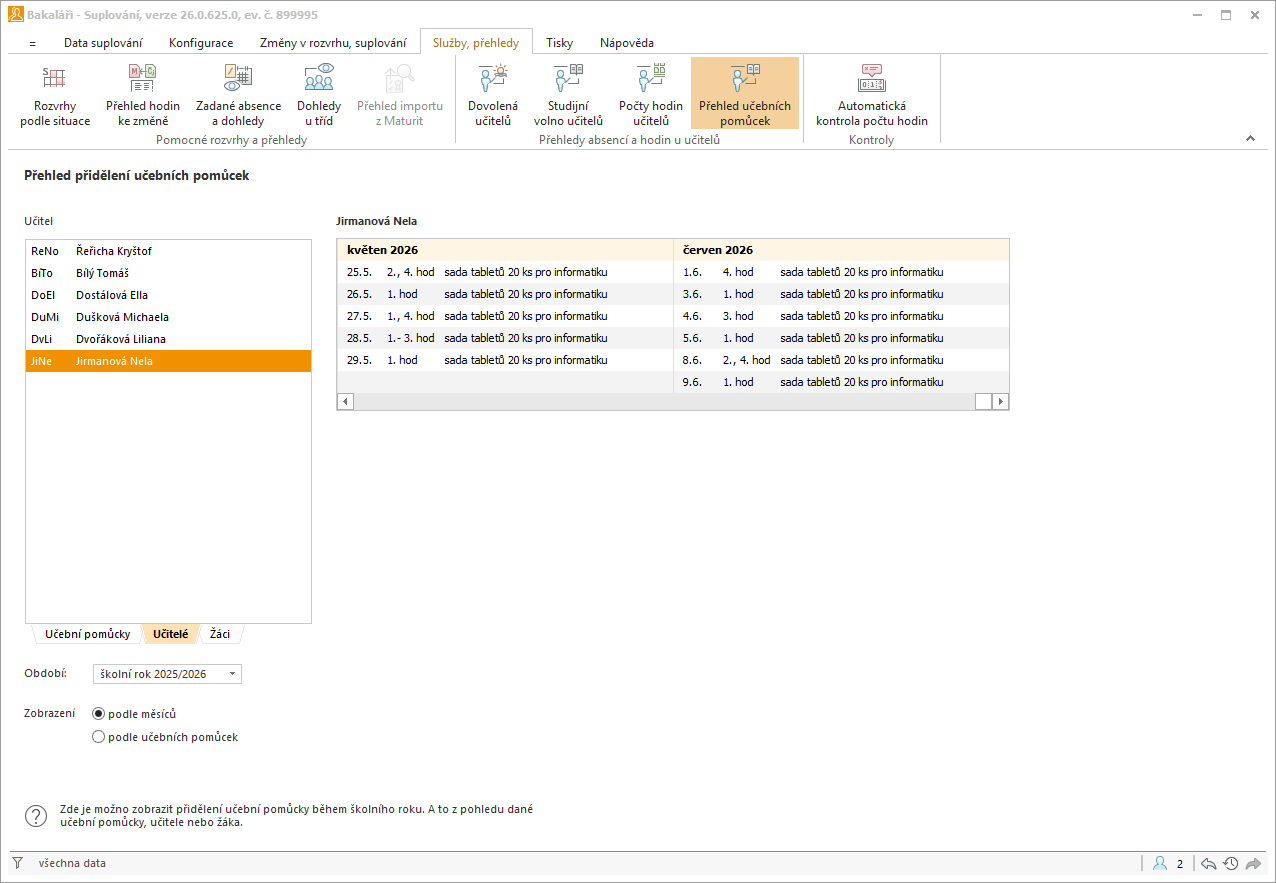
Task: Click the 25.5. row in květen
Action: coord(505,272)
